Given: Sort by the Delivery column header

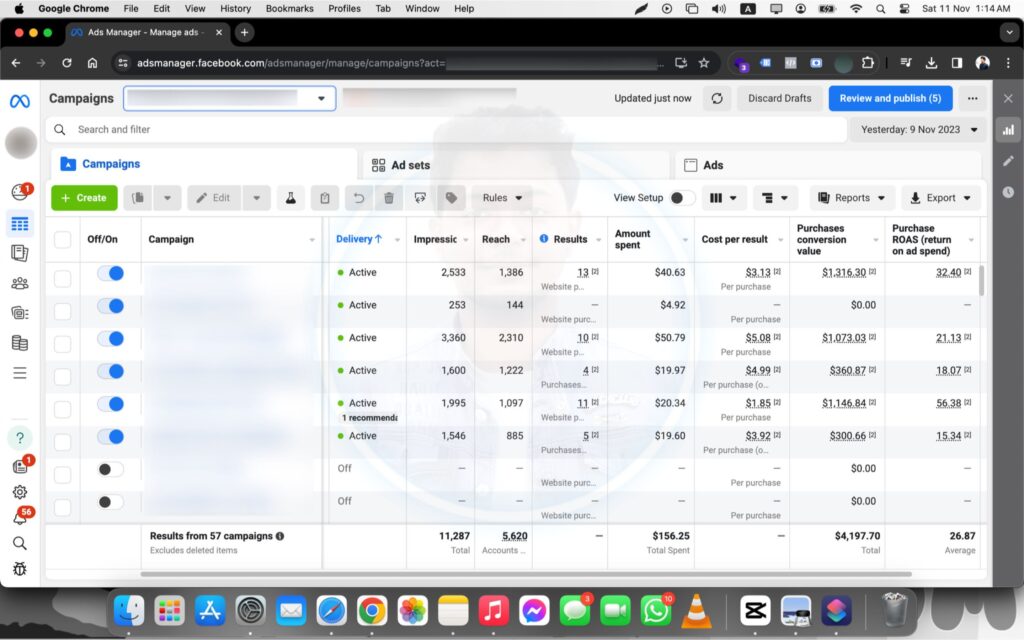Looking at the screenshot, I should point(359,239).
